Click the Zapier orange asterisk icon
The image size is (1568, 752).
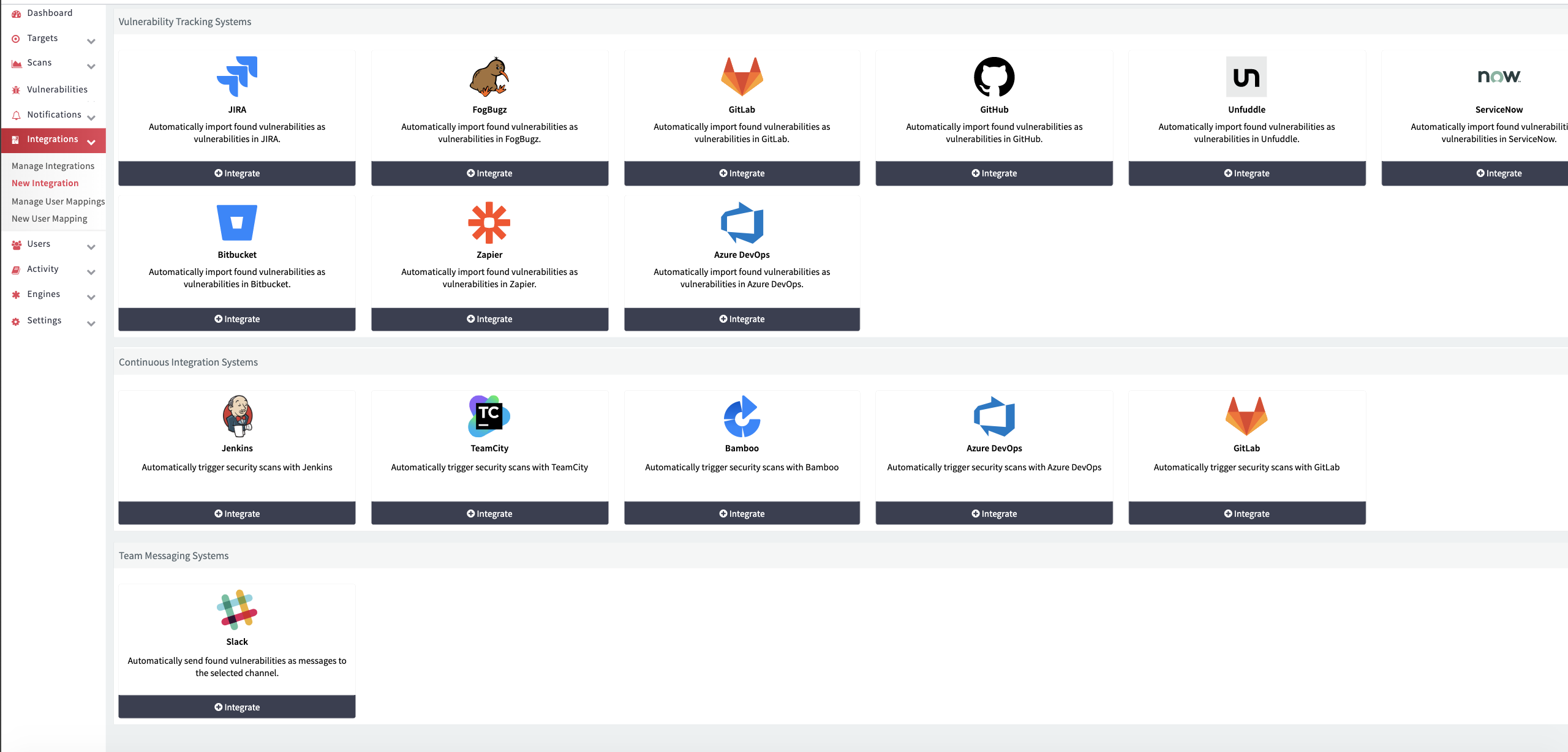pyautogui.click(x=489, y=222)
